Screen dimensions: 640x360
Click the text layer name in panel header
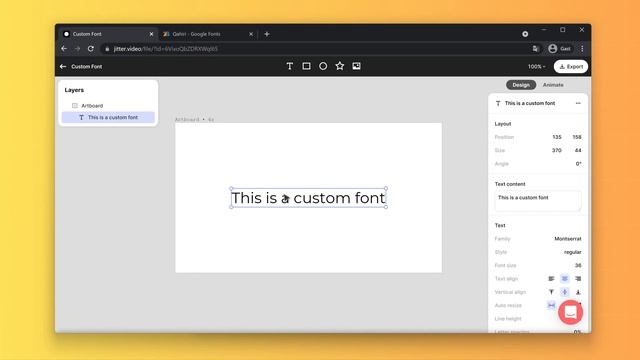(x=530, y=103)
